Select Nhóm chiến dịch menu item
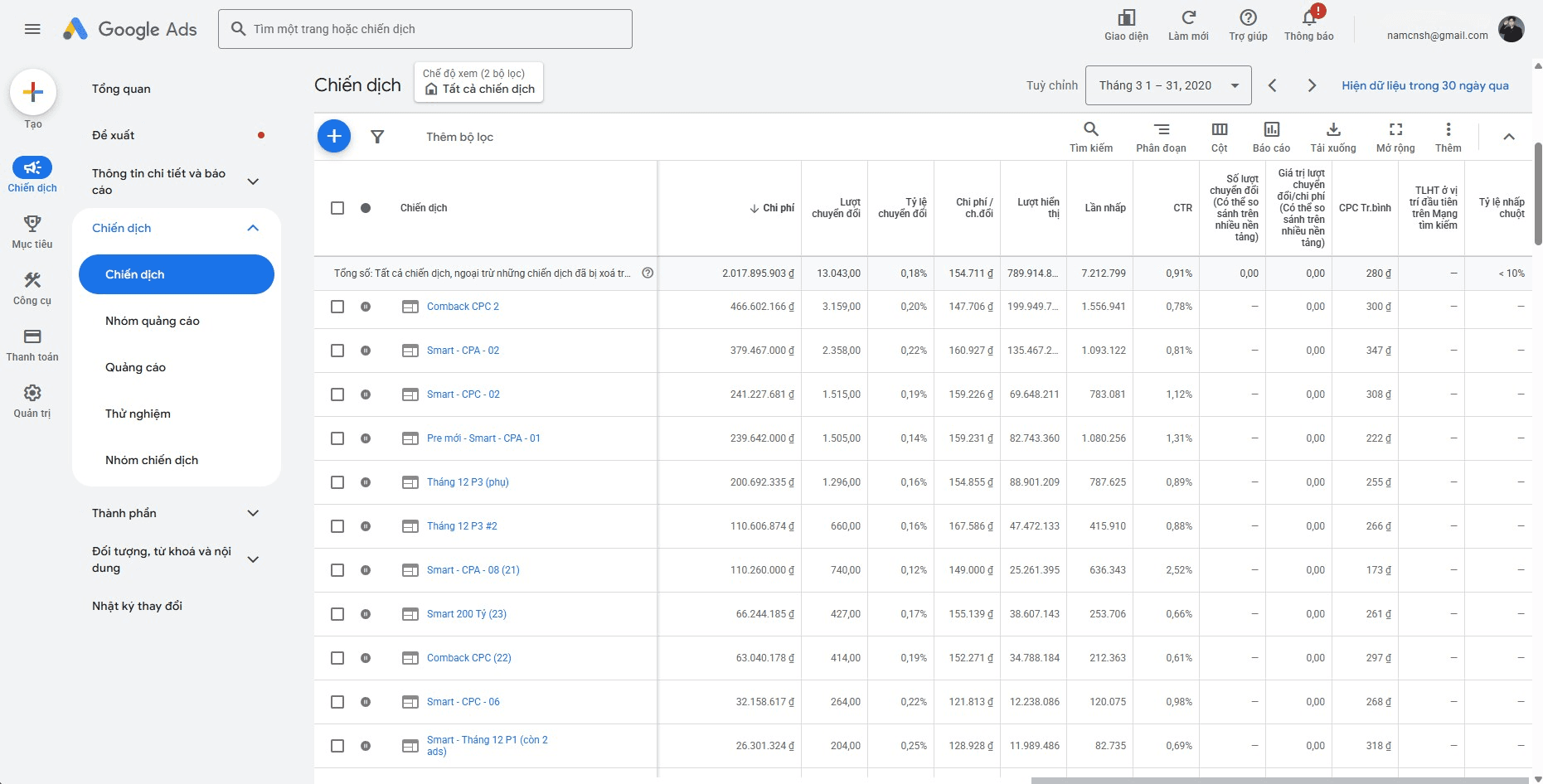1543x784 pixels. 152,460
